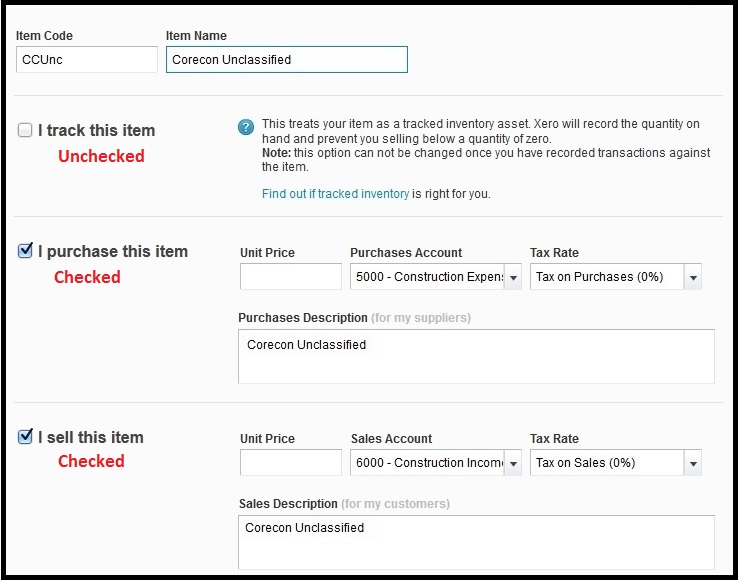
Task: Enable the 'I track this item' checkbox
Action: (x=25, y=130)
